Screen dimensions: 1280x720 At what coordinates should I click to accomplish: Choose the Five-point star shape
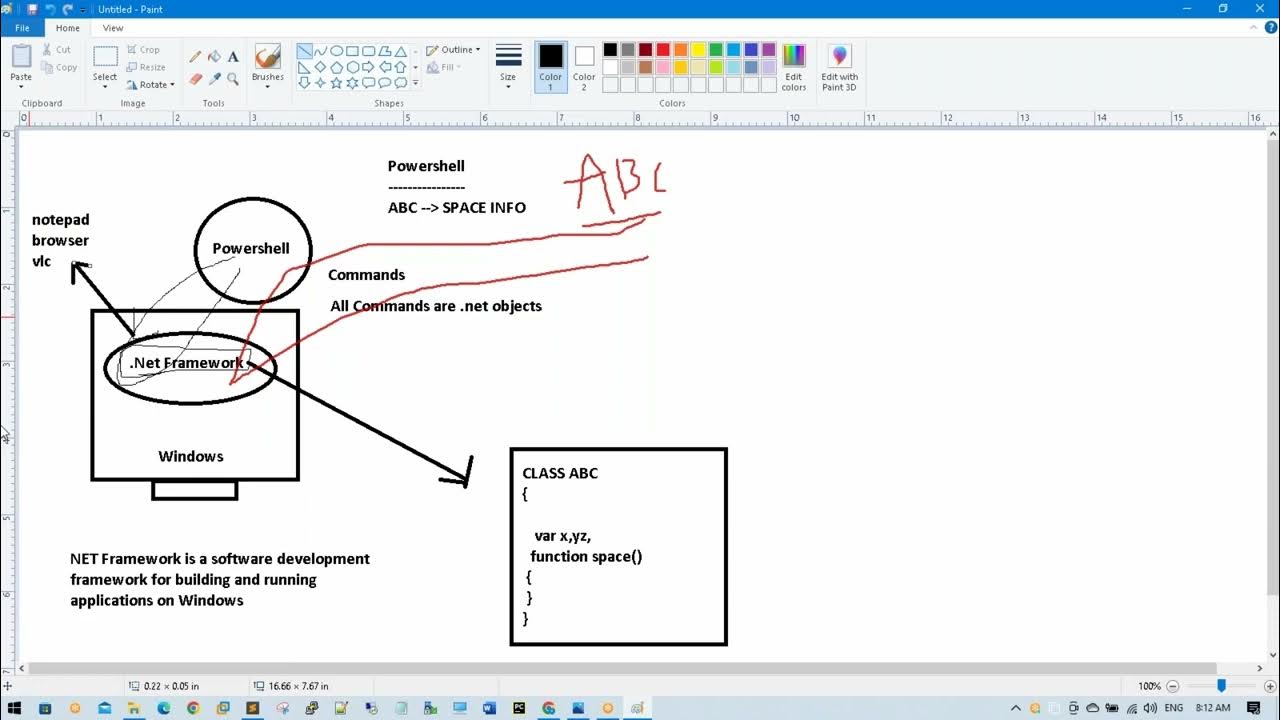click(x=337, y=82)
